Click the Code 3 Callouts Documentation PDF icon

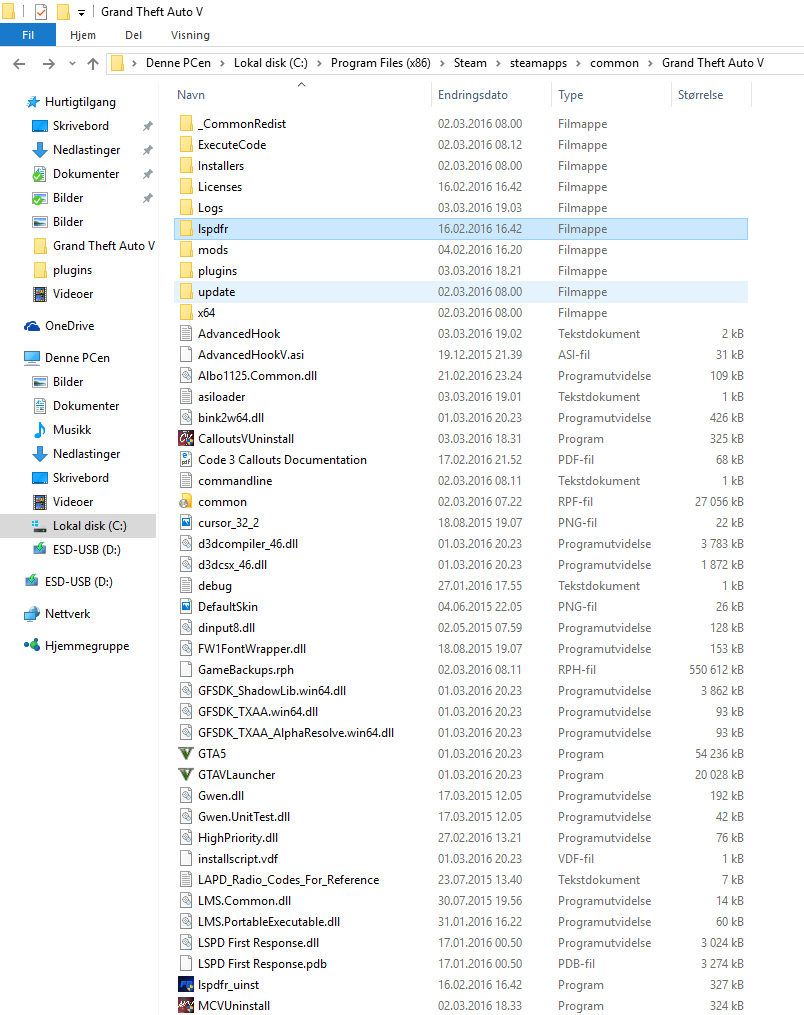tap(186, 460)
